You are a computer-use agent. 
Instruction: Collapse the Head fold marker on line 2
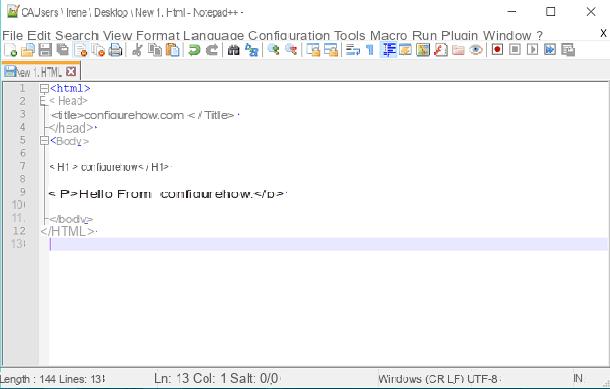44,102
